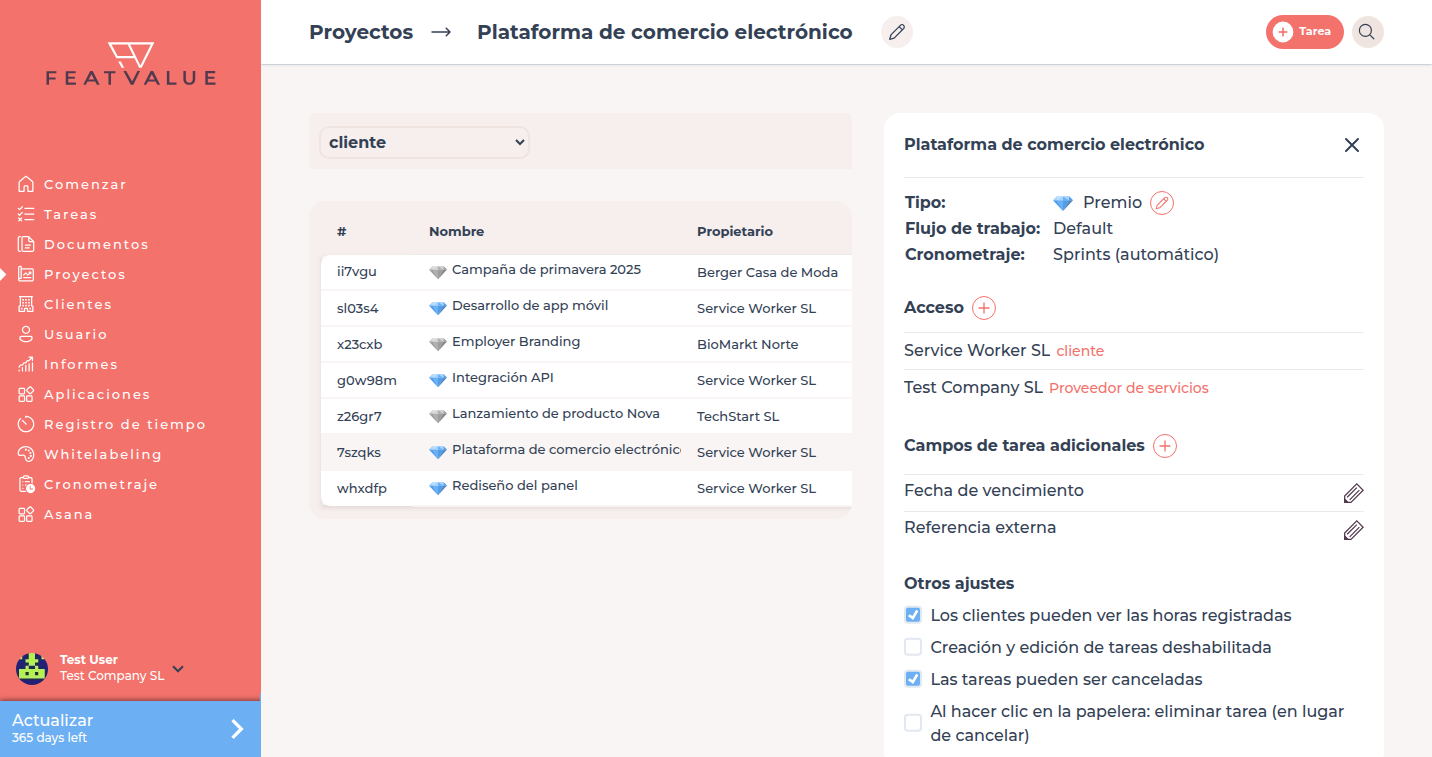The width and height of the screenshot is (1432, 757).
Task: Click the diamond icon for Integración API
Action: 437,380
